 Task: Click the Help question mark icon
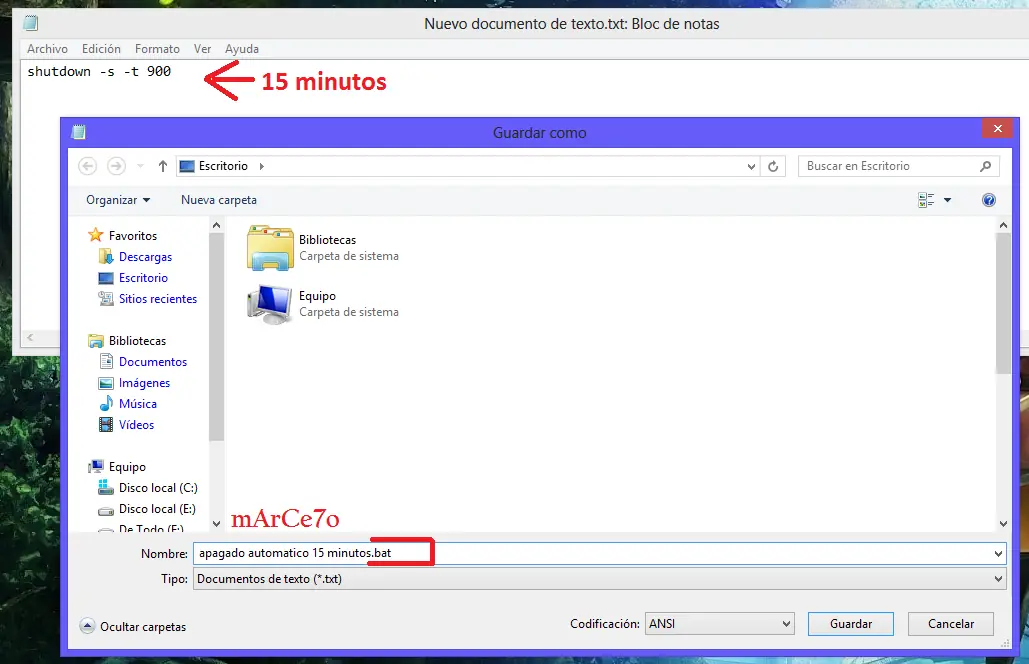coord(988,199)
